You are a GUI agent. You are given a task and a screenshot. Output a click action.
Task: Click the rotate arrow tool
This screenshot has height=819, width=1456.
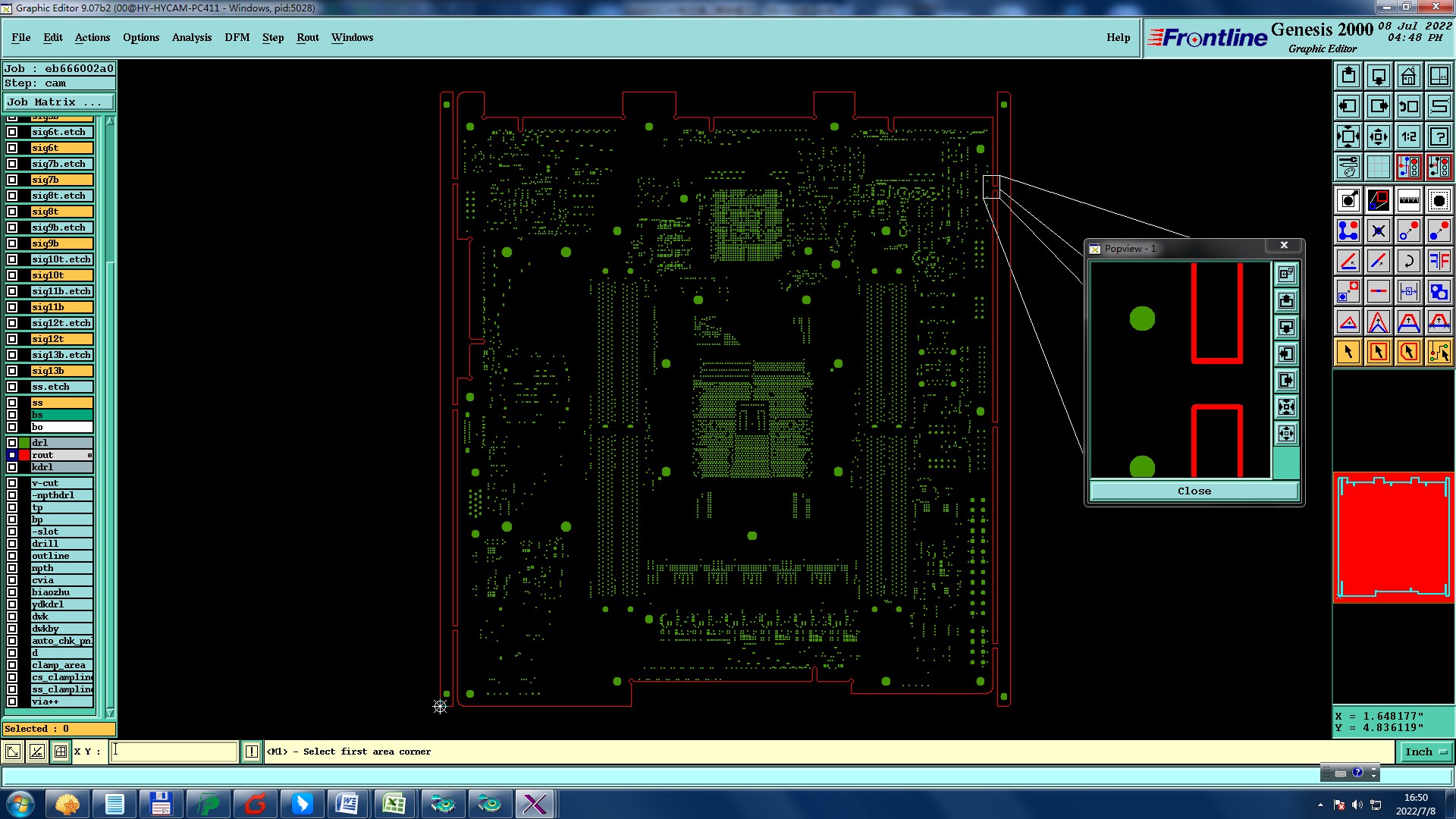pos(1408,261)
